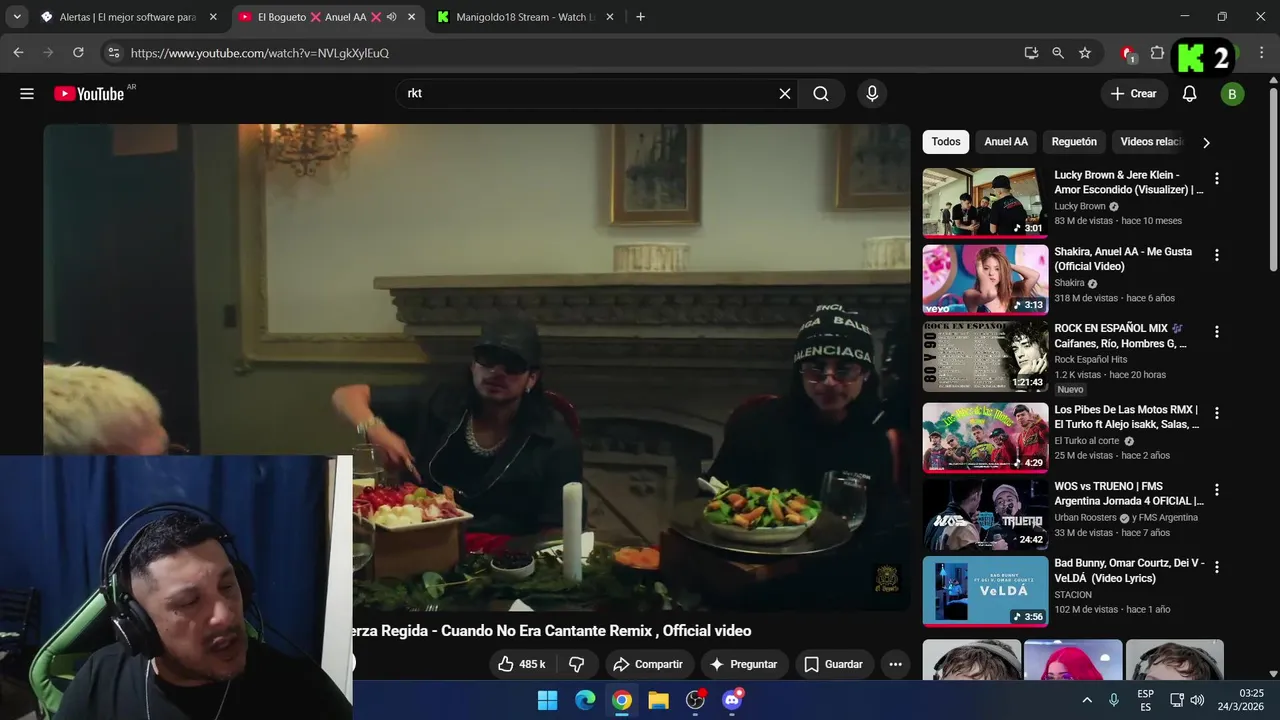This screenshot has height=720, width=1280.
Task: Go to YouTube home via logo
Action: pos(90,94)
